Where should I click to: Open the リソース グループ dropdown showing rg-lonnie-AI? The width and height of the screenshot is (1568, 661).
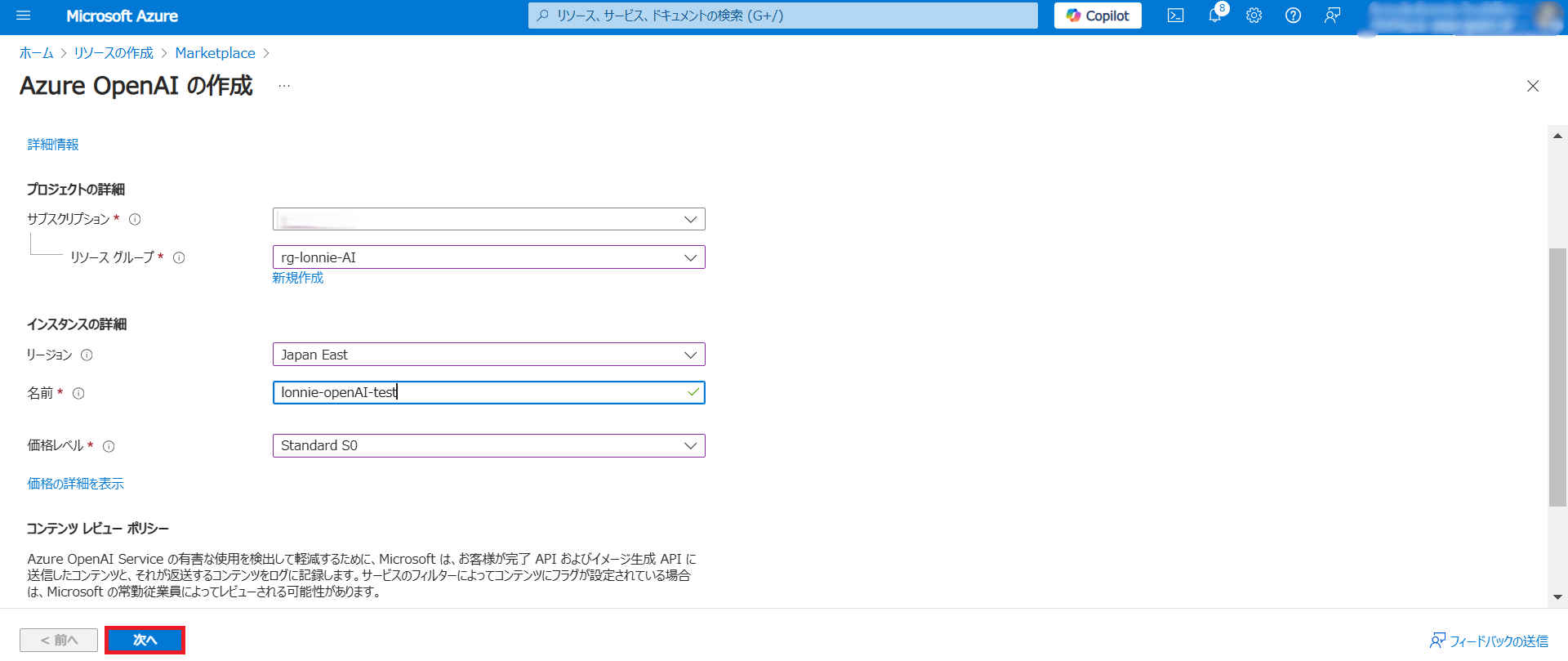pos(488,257)
